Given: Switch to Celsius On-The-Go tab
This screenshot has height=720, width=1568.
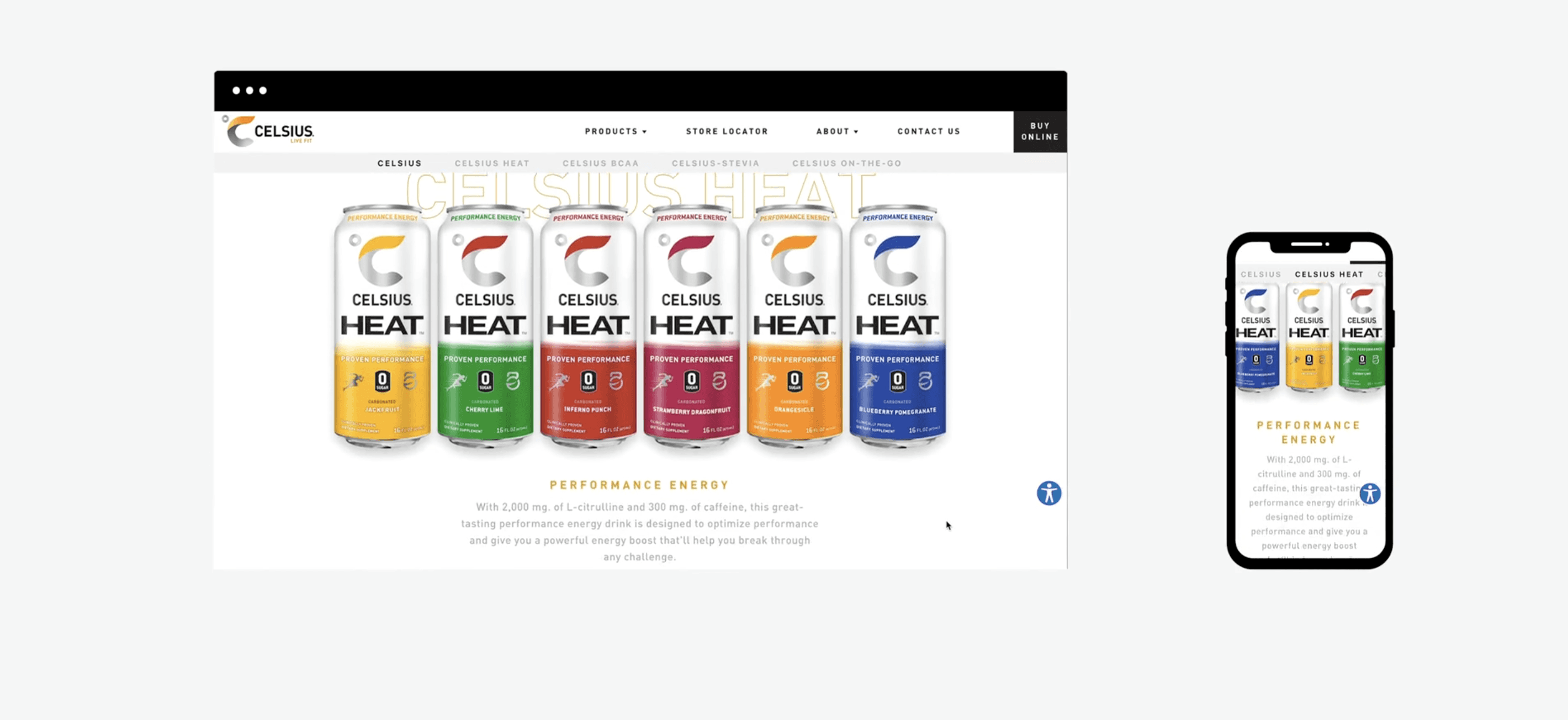Looking at the screenshot, I should [x=846, y=163].
